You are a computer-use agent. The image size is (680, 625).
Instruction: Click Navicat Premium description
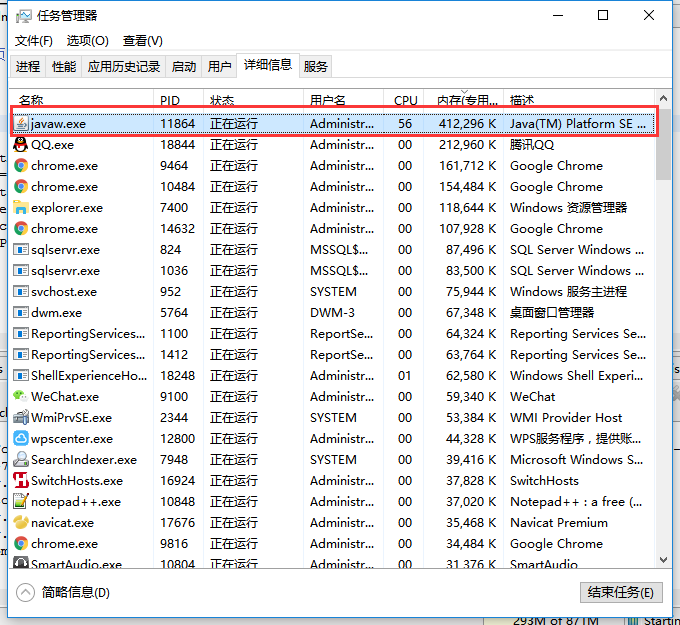click(559, 523)
